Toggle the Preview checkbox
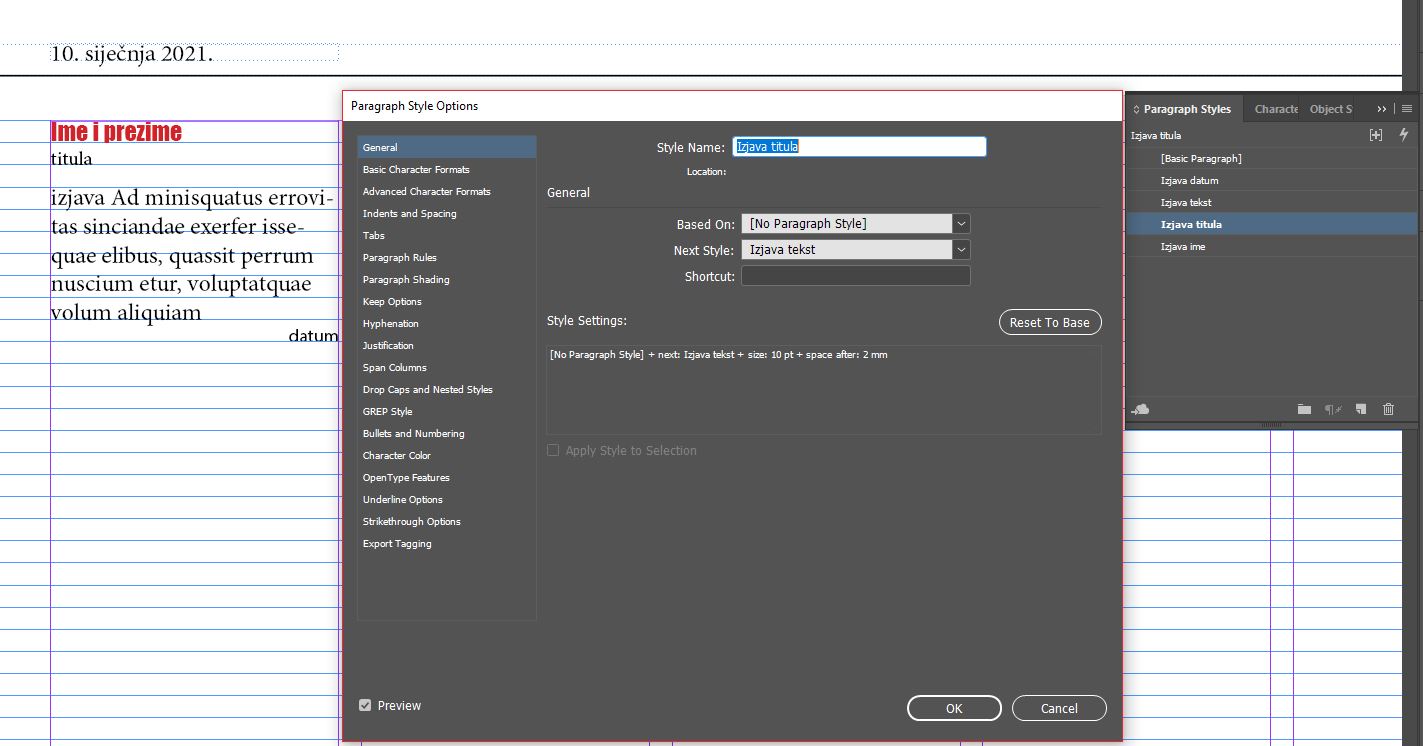 click(x=365, y=705)
